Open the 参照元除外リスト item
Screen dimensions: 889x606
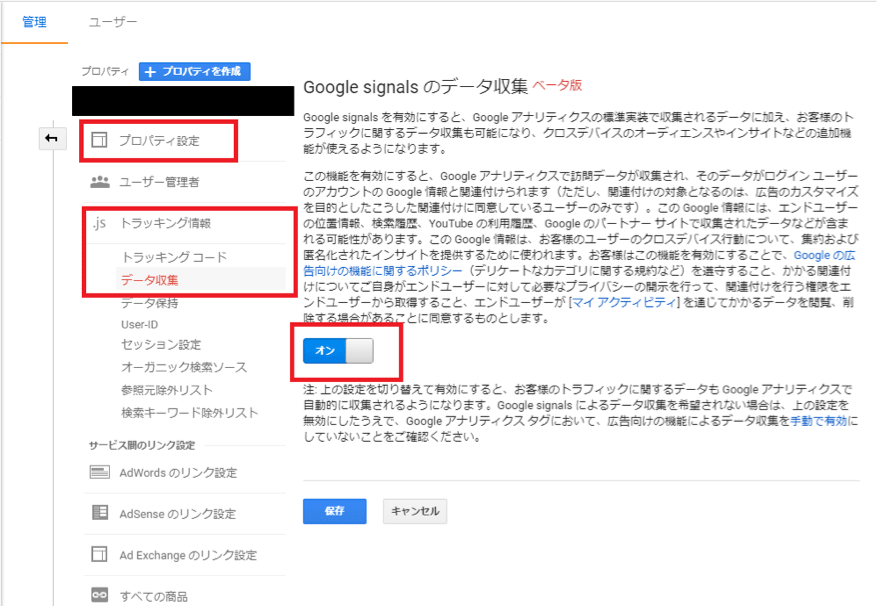coord(166,390)
